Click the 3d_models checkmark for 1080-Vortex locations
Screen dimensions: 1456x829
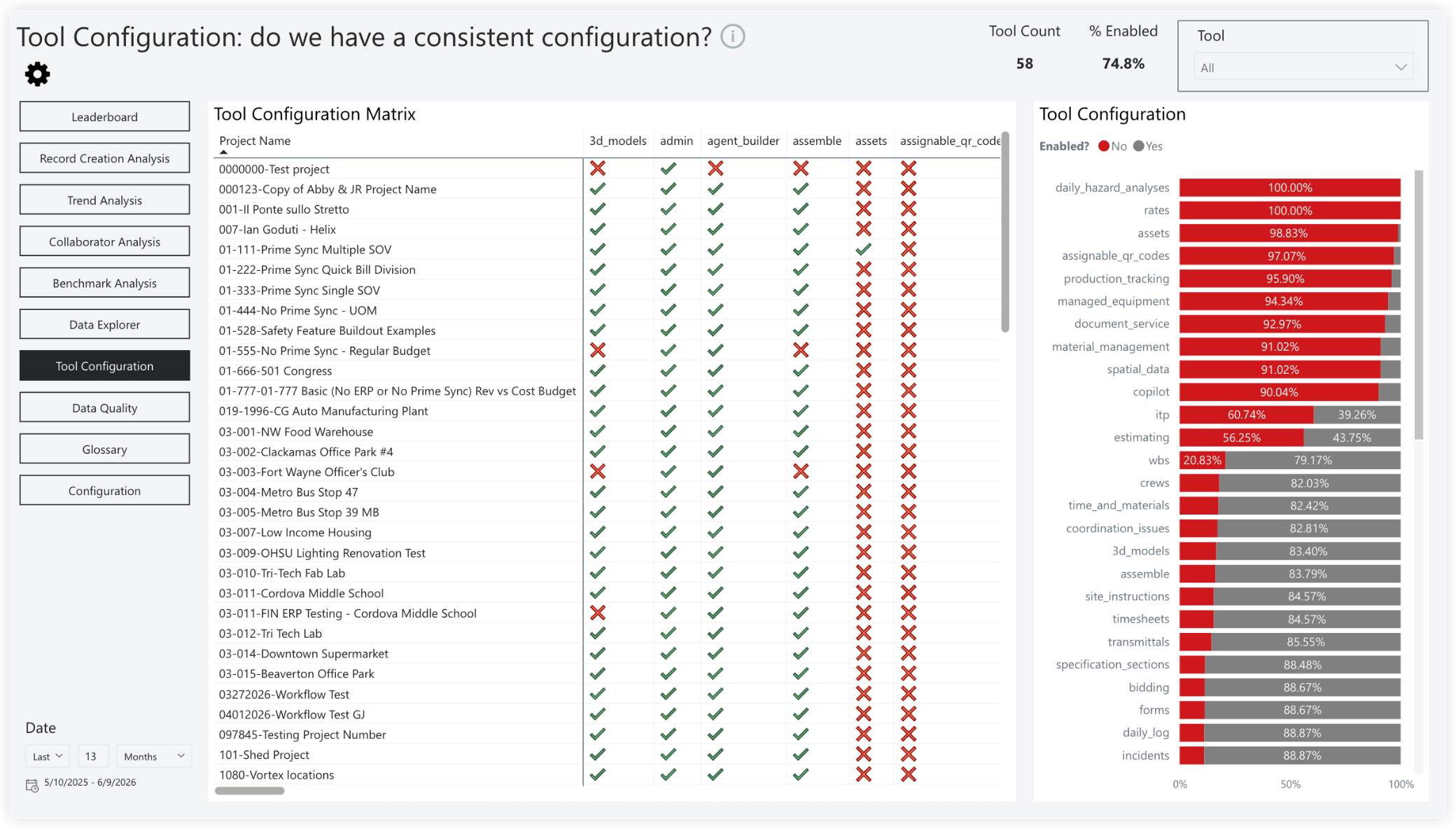pos(597,774)
